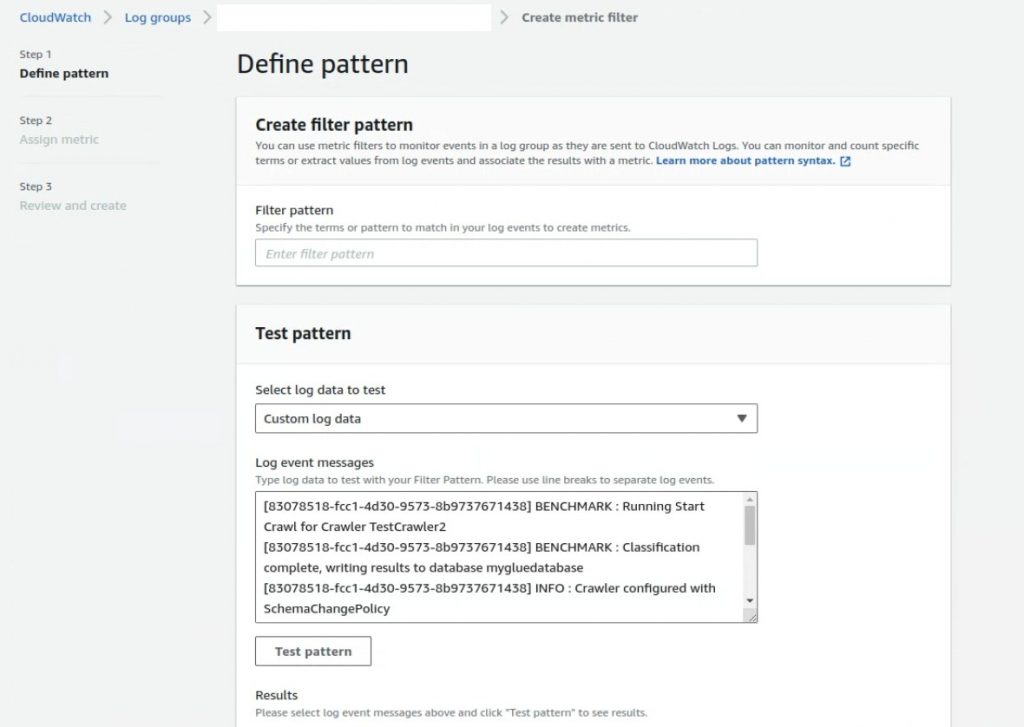
Task: Click the log messages textarea resize handle
Action: click(x=751, y=616)
